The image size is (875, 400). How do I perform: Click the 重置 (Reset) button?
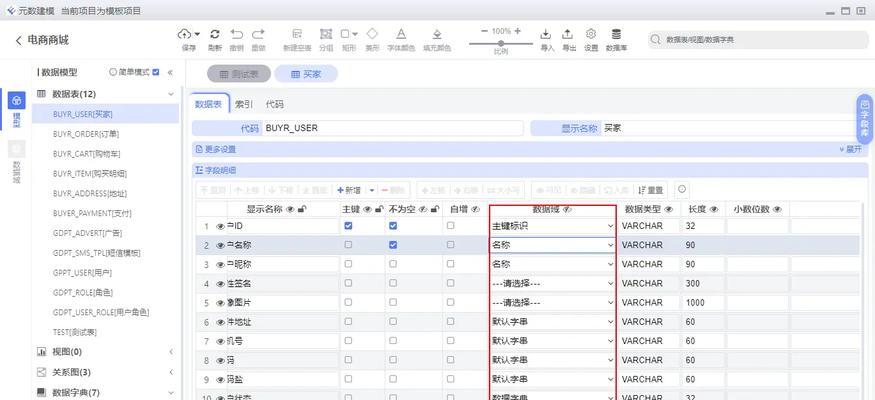pos(651,190)
